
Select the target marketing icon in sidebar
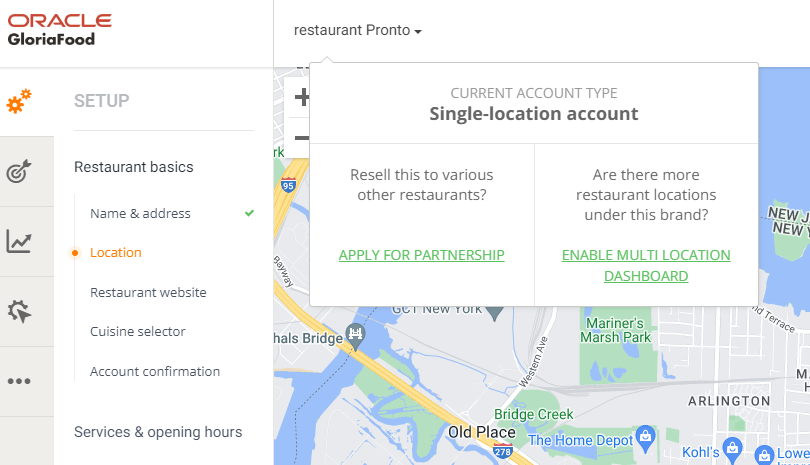tap(19, 171)
